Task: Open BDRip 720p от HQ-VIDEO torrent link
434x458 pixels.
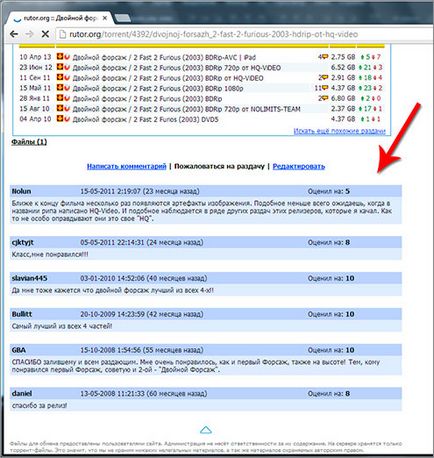Action: (177, 68)
